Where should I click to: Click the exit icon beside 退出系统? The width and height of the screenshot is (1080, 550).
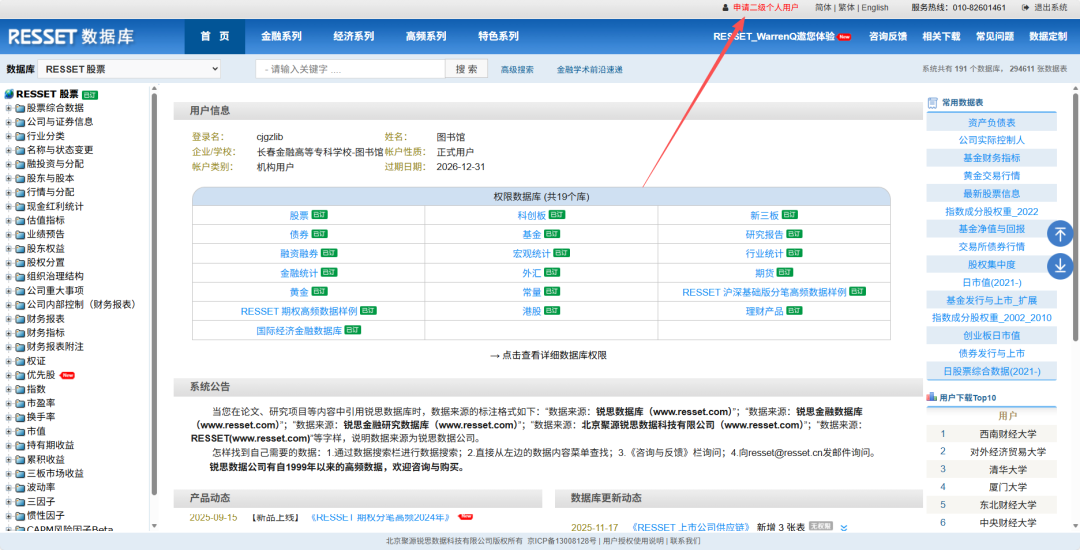pos(1026,8)
